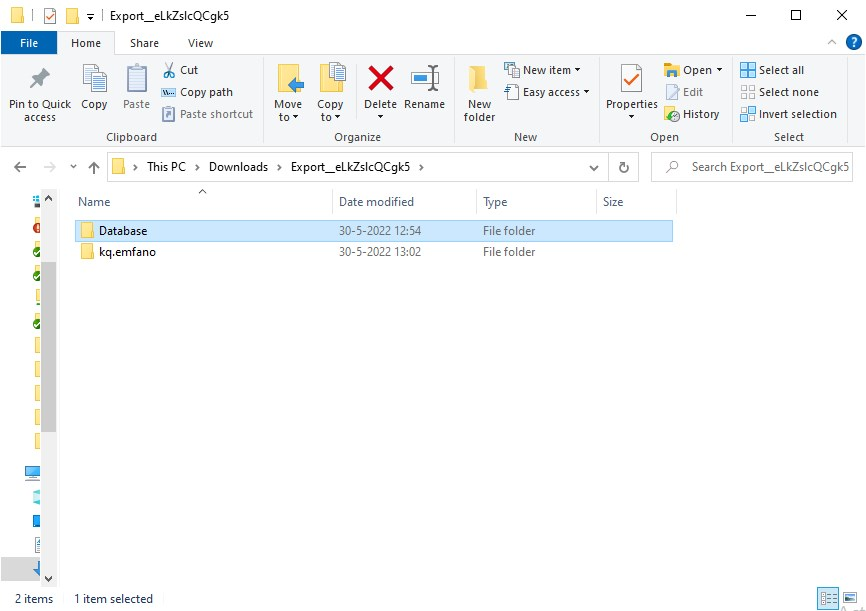Select the Database folder
The height and width of the screenshot is (611, 866).
pos(374,231)
